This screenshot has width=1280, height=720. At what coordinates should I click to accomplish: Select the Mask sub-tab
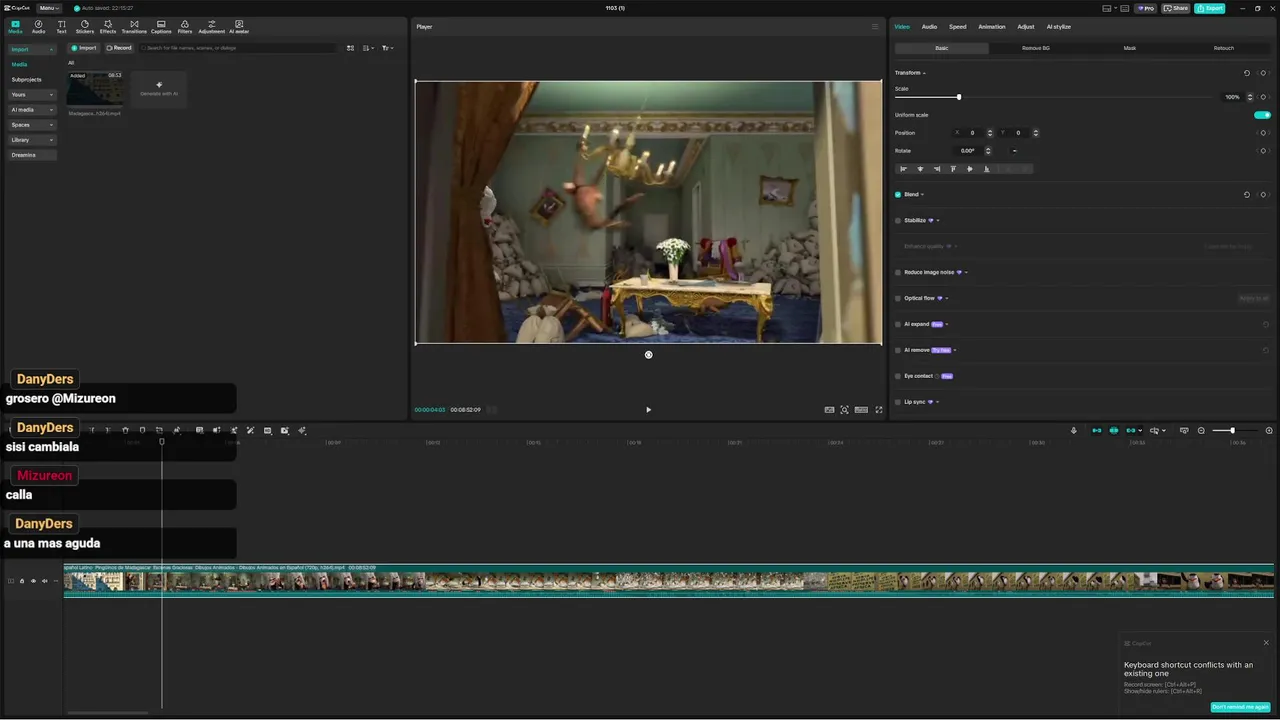click(x=1129, y=48)
